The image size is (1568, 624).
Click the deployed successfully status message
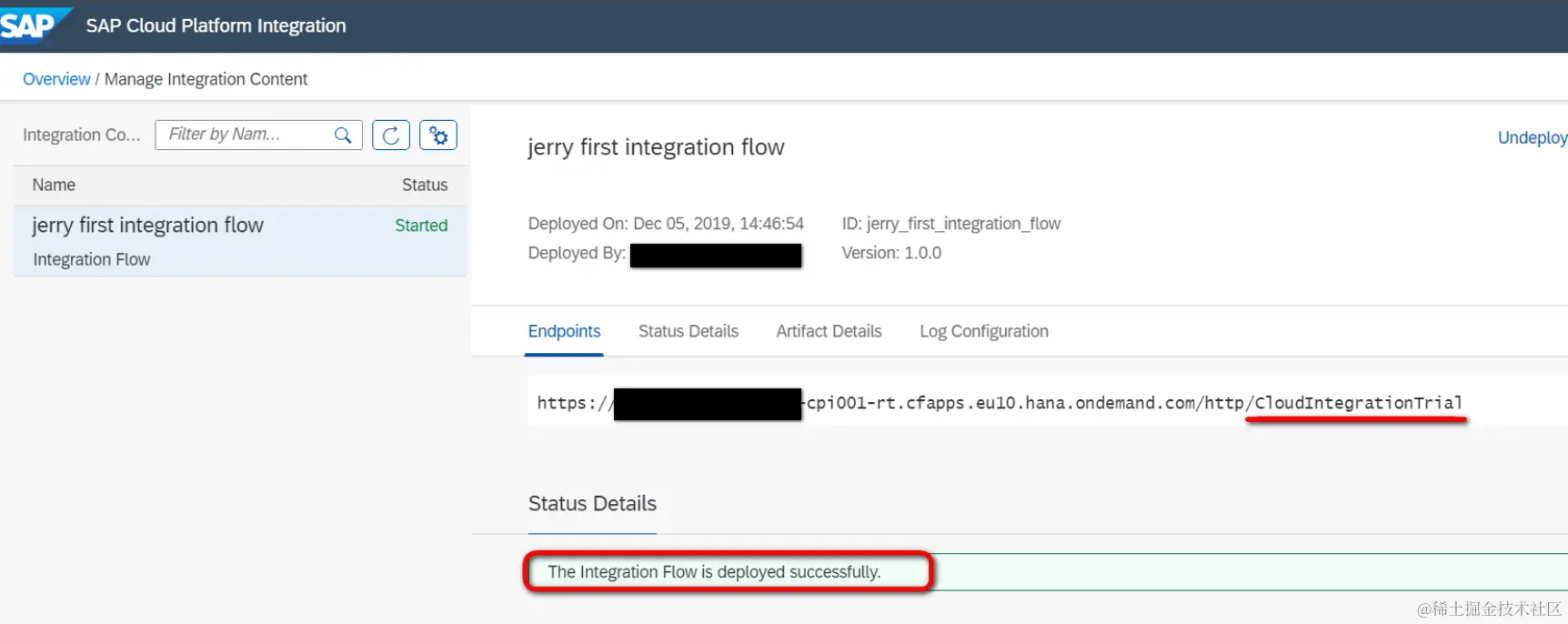[x=714, y=572]
